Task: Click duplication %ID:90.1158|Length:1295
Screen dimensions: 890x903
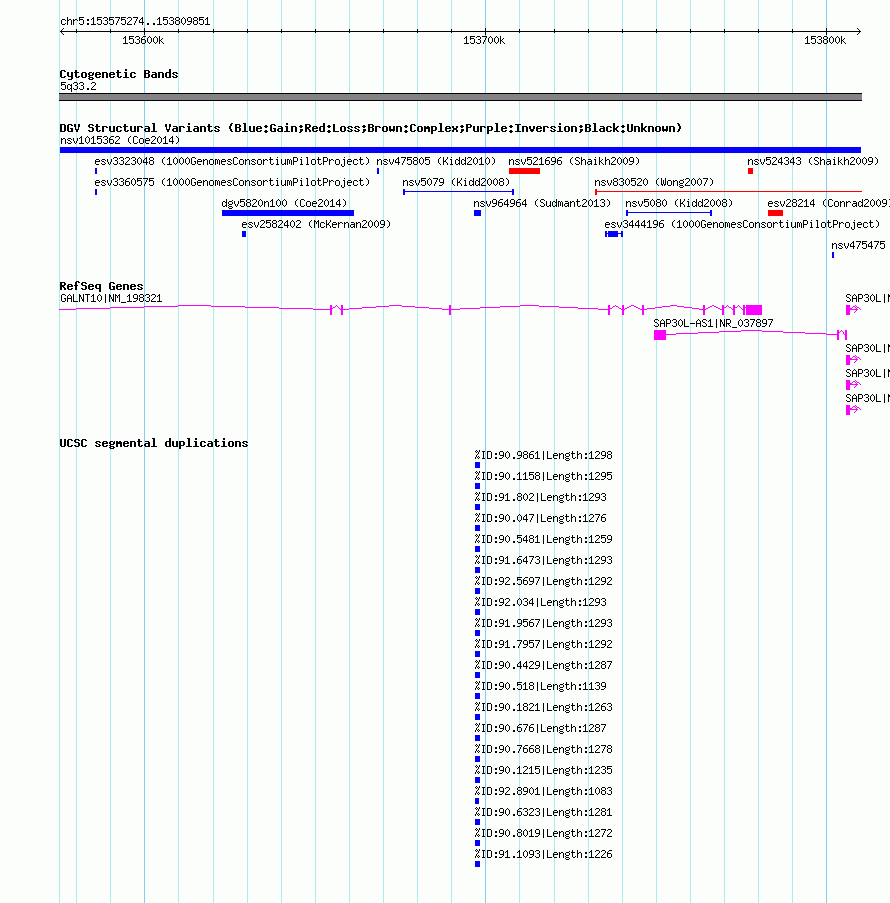Action: click(543, 476)
